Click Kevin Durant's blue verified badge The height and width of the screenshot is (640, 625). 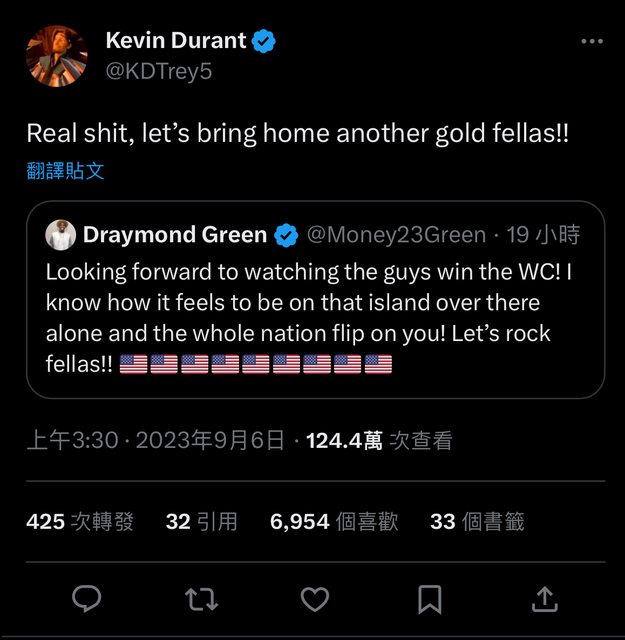click(x=263, y=41)
